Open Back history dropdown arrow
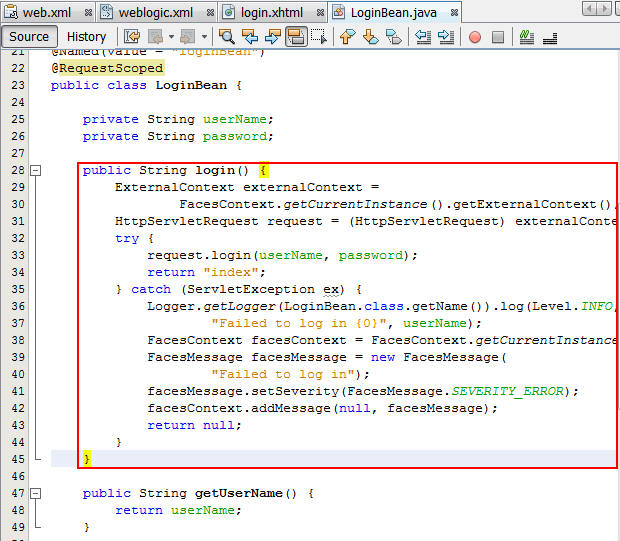The width and height of the screenshot is (620, 541). point(171,37)
